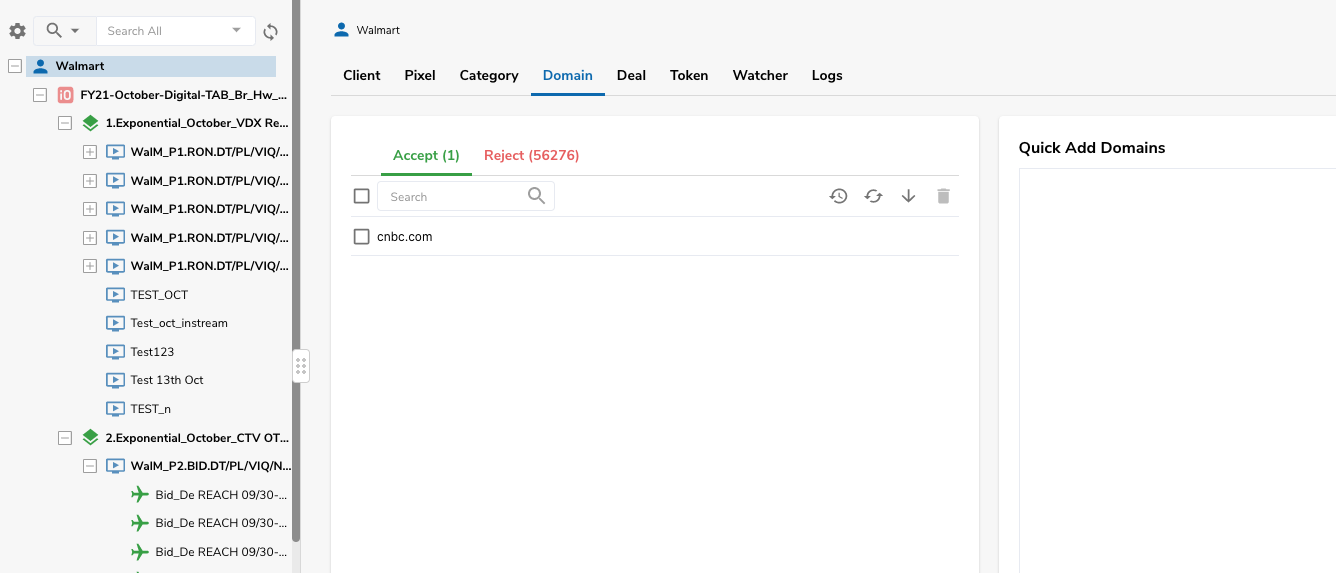This screenshot has width=1336, height=573.
Task: Click the magnifier icon in domain search
Action: (x=537, y=196)
